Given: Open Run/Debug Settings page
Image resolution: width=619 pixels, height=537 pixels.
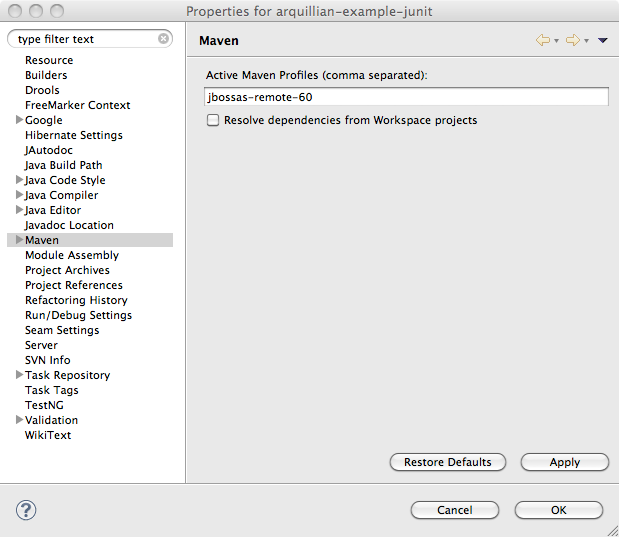Looking at the screenshot, I should [78, 315].
